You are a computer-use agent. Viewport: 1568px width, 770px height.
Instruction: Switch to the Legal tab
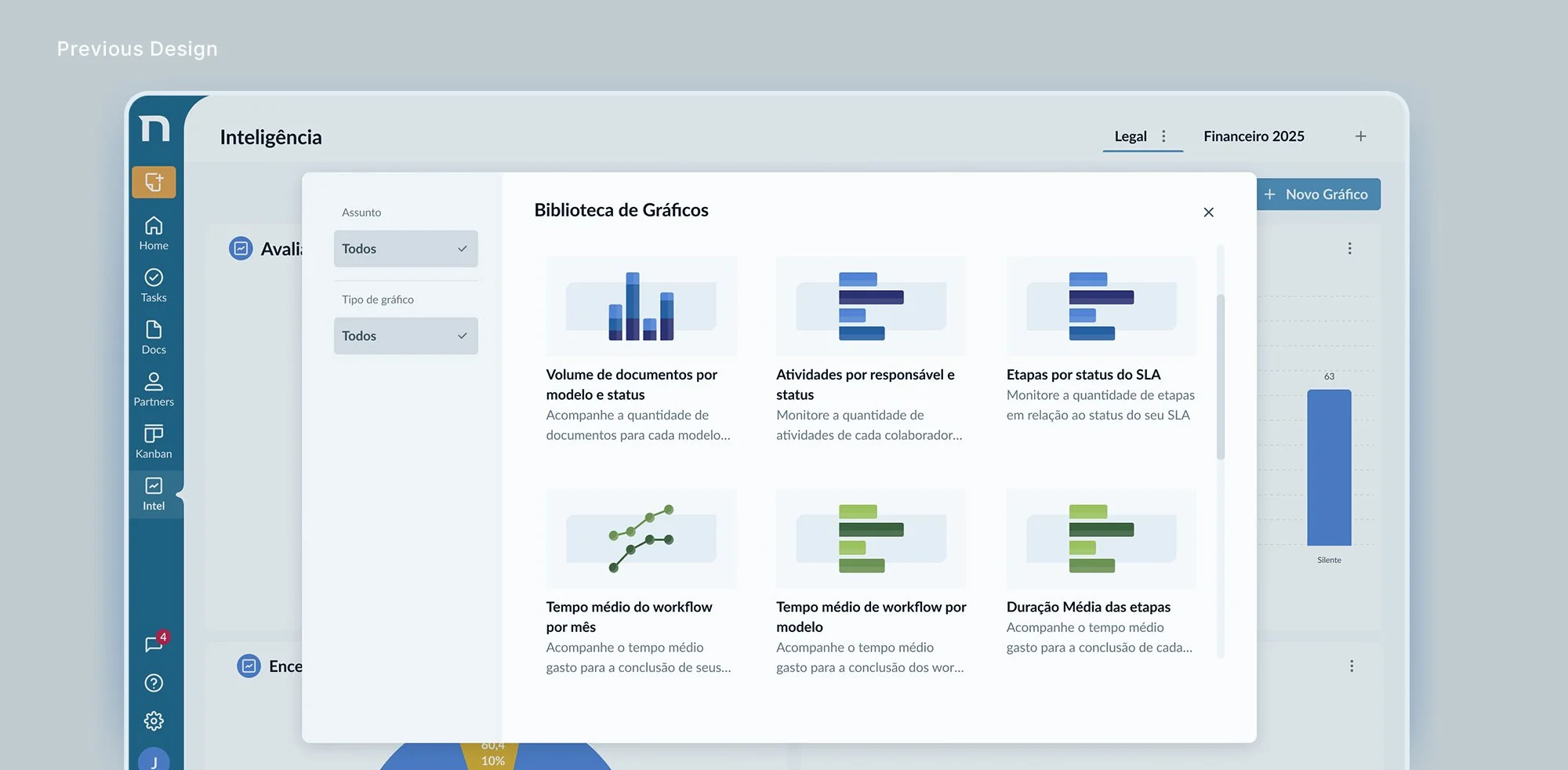point(1131,136)
